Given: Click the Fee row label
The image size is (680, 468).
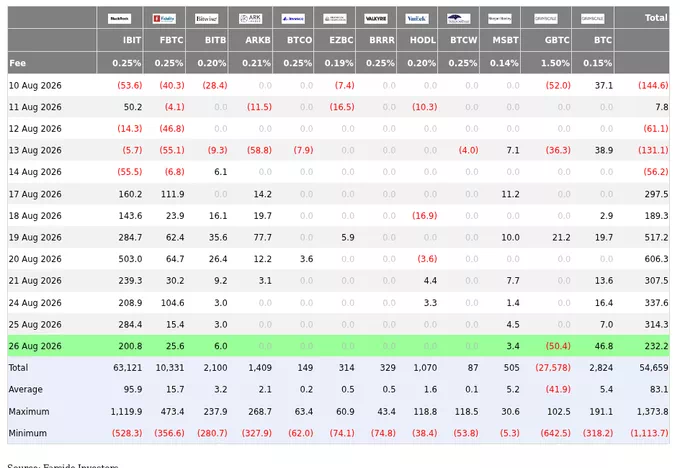Looking at the screenshot, I should tap(17, 63).
